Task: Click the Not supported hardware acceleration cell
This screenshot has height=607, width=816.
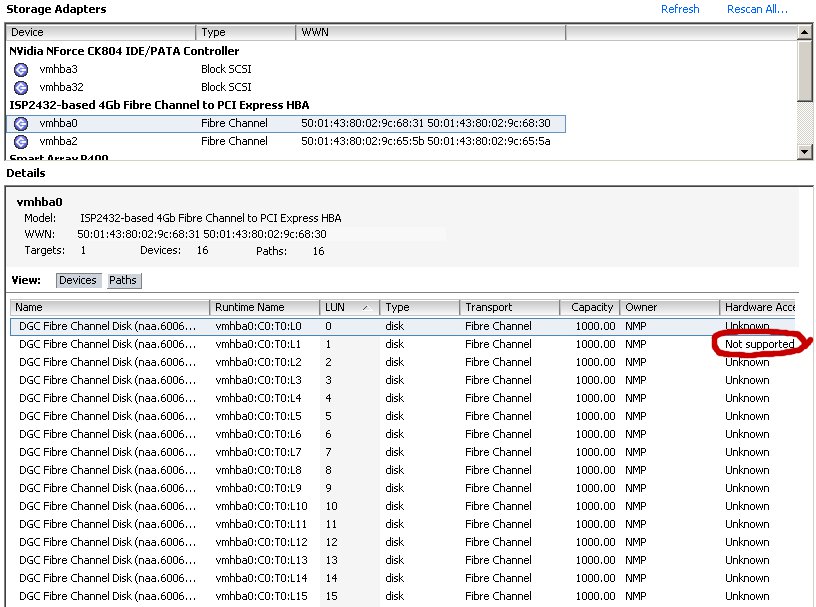Action: point(759,344)
